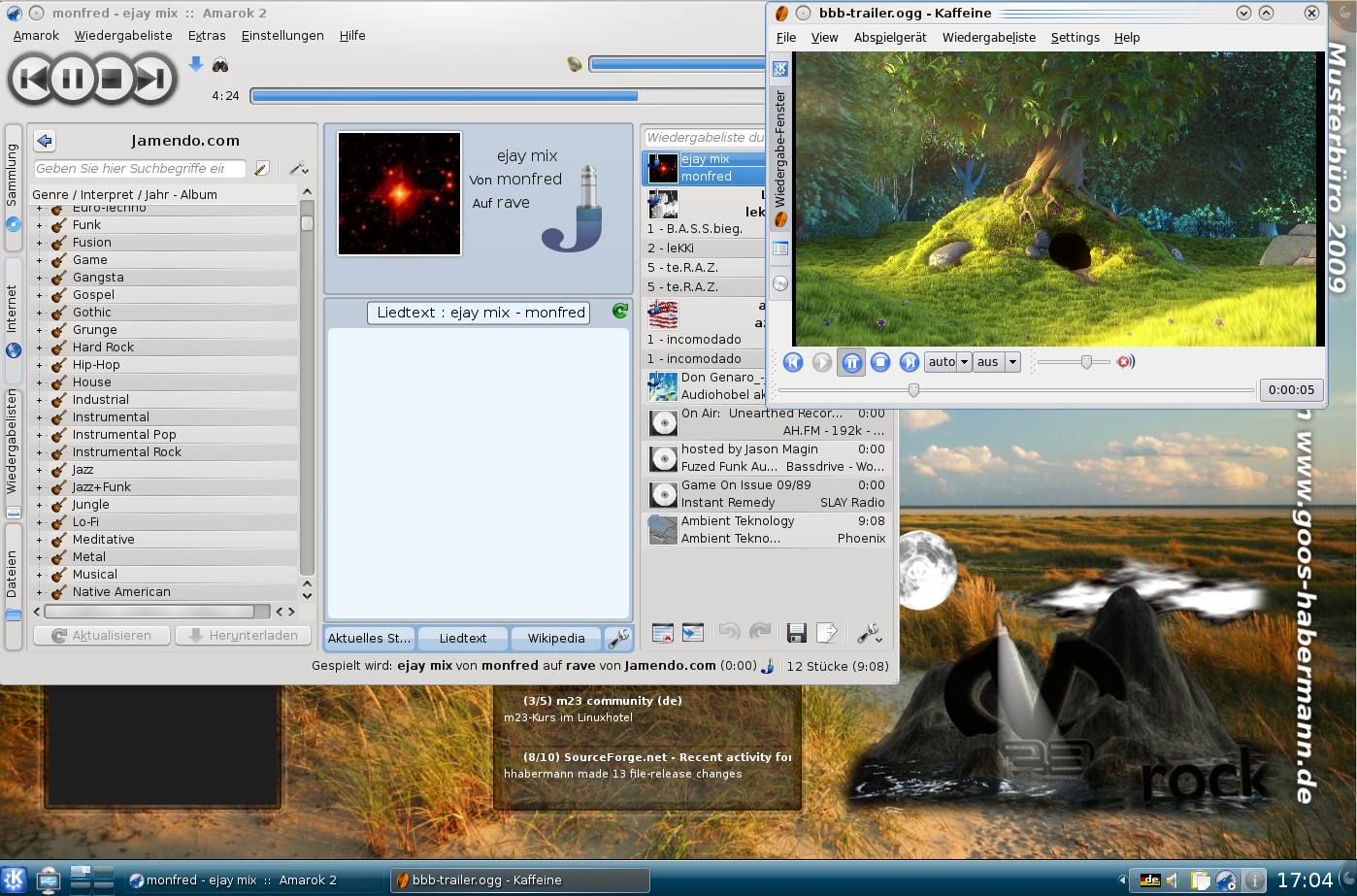Image resolution: width=1357 pixels, height=896 pixels.
Task: Expand the Jazz genre
Action: (x=40, y=469)
